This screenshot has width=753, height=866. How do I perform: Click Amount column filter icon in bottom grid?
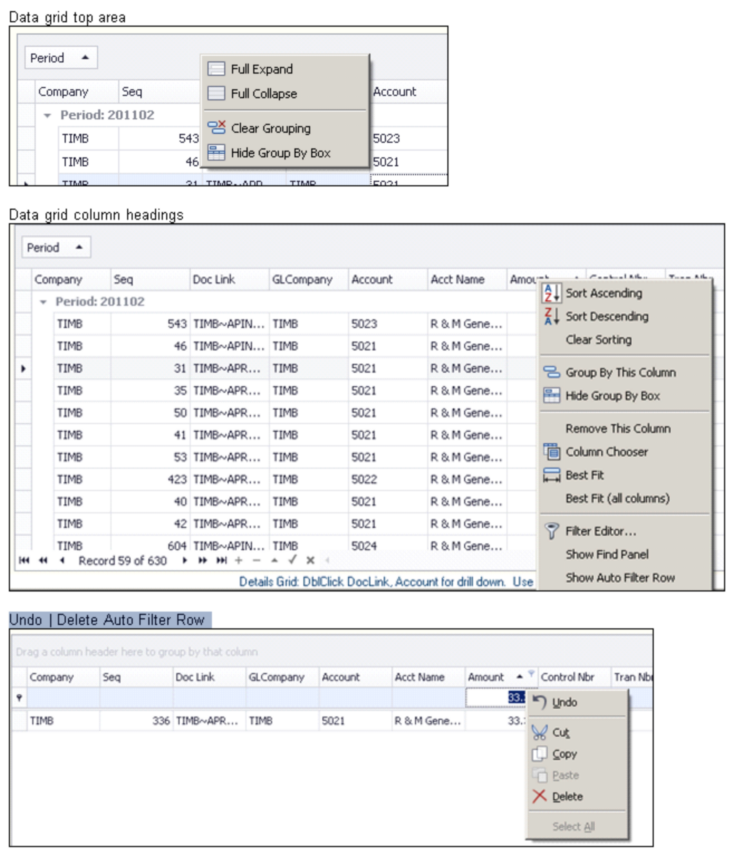(531, 673)
